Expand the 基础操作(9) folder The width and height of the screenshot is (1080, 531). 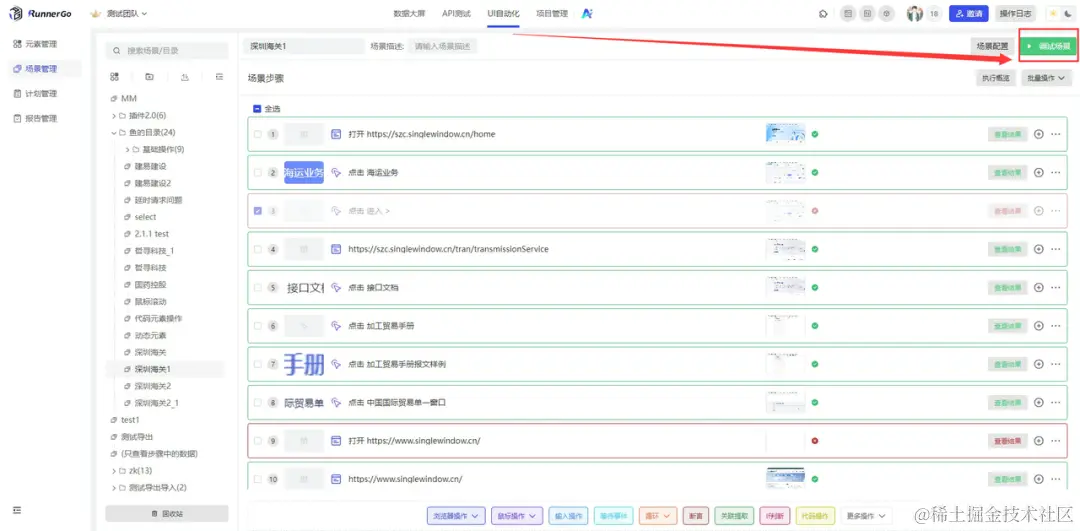click(x=127, y=149)
